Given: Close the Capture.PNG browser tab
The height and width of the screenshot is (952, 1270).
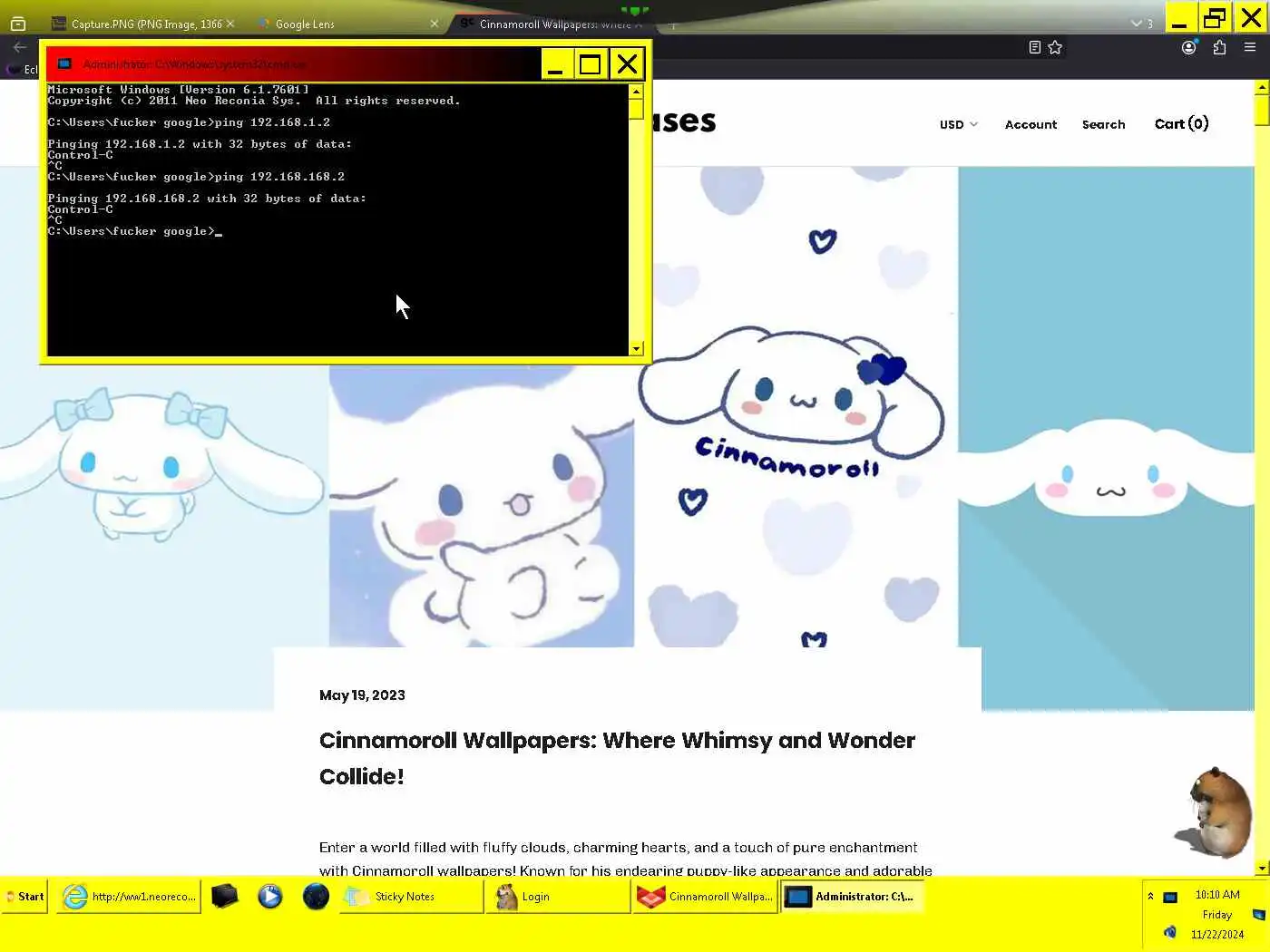Looking at the screenshot, I should tap(230, 24).
